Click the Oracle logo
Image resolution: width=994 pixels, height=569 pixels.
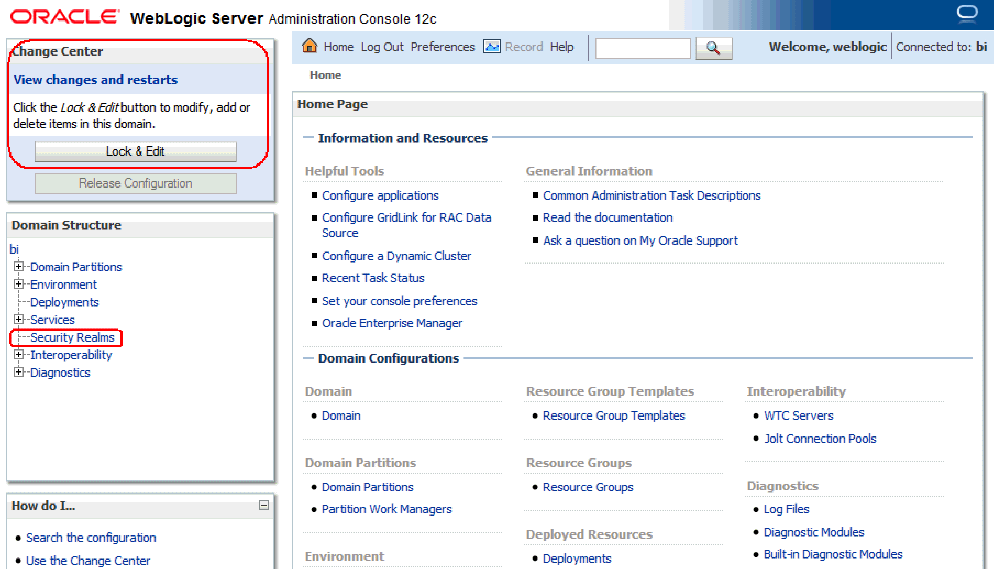pos(64,16)
